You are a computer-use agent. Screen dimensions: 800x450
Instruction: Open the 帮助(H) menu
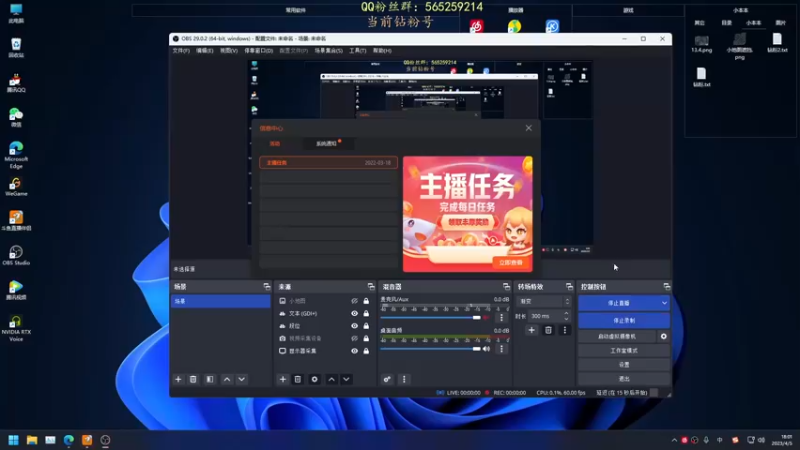click(x=382, y=51)
